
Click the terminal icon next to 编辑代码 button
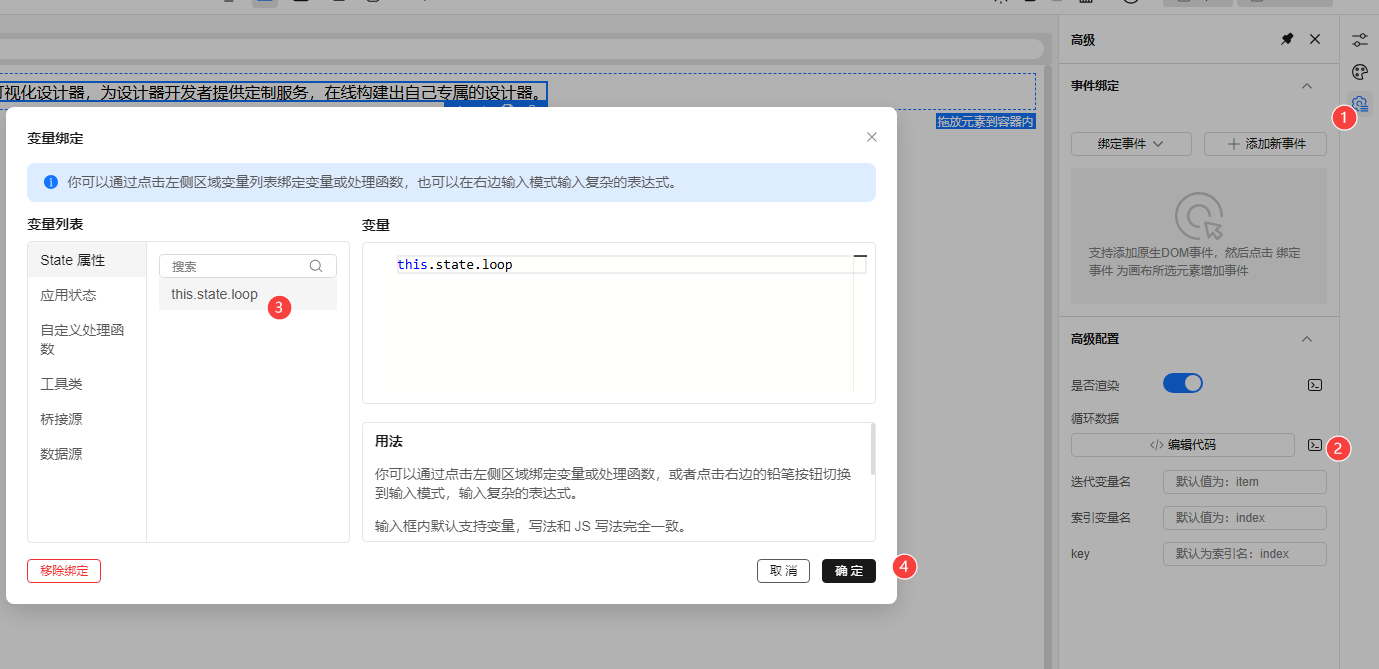(1314, 445)
